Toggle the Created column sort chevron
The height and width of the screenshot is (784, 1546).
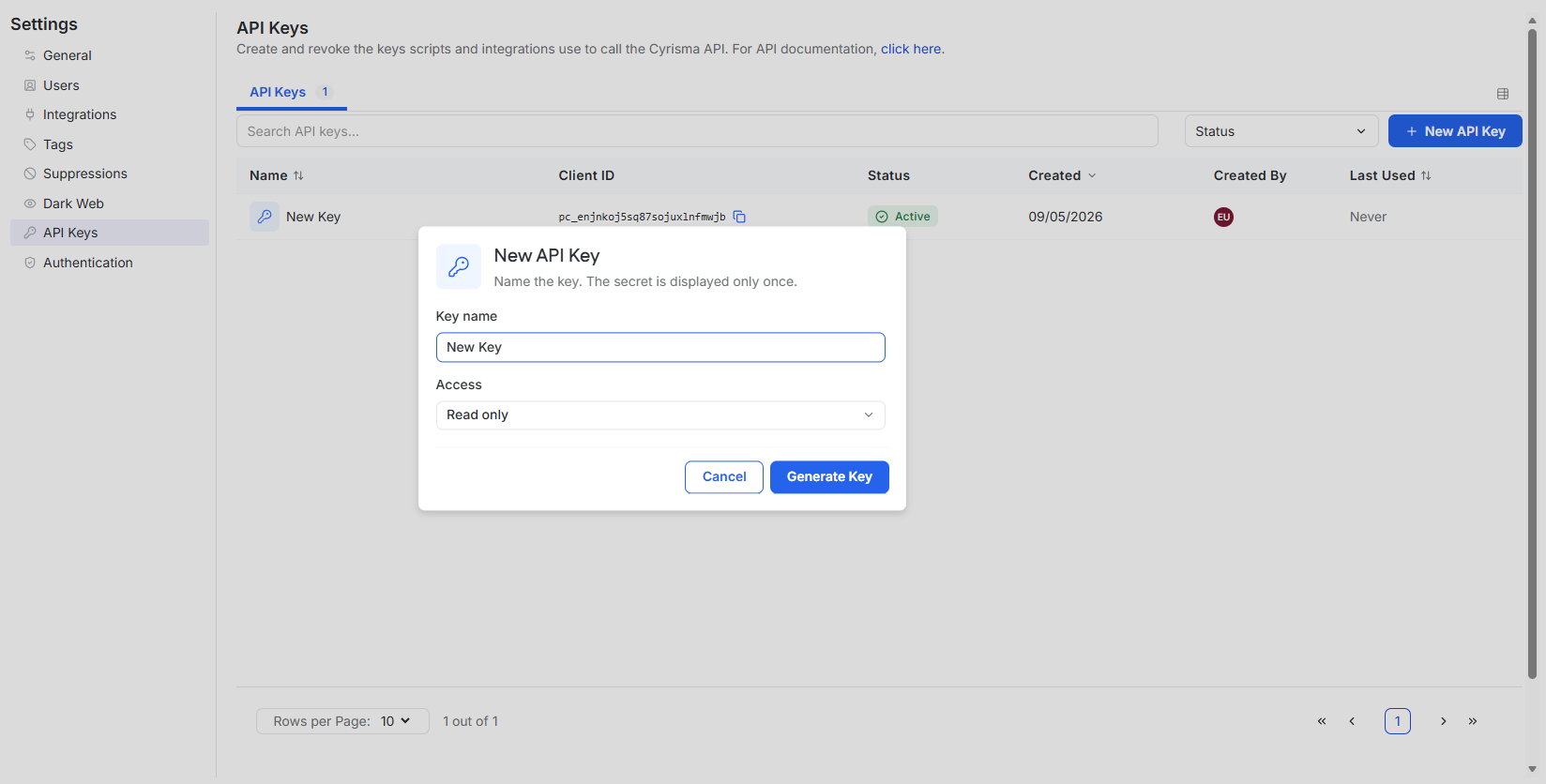(x=1092, y=175)
